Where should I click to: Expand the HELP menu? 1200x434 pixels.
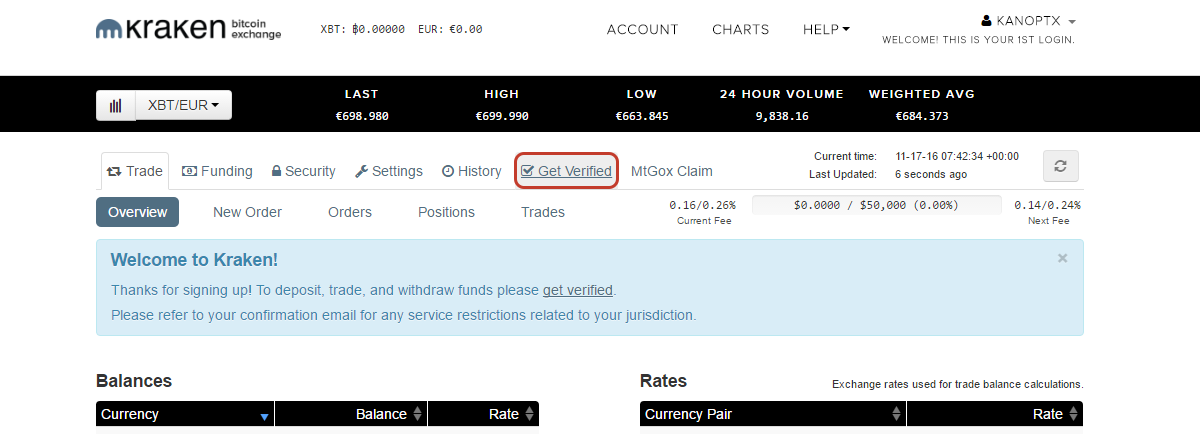coord(826,29)
